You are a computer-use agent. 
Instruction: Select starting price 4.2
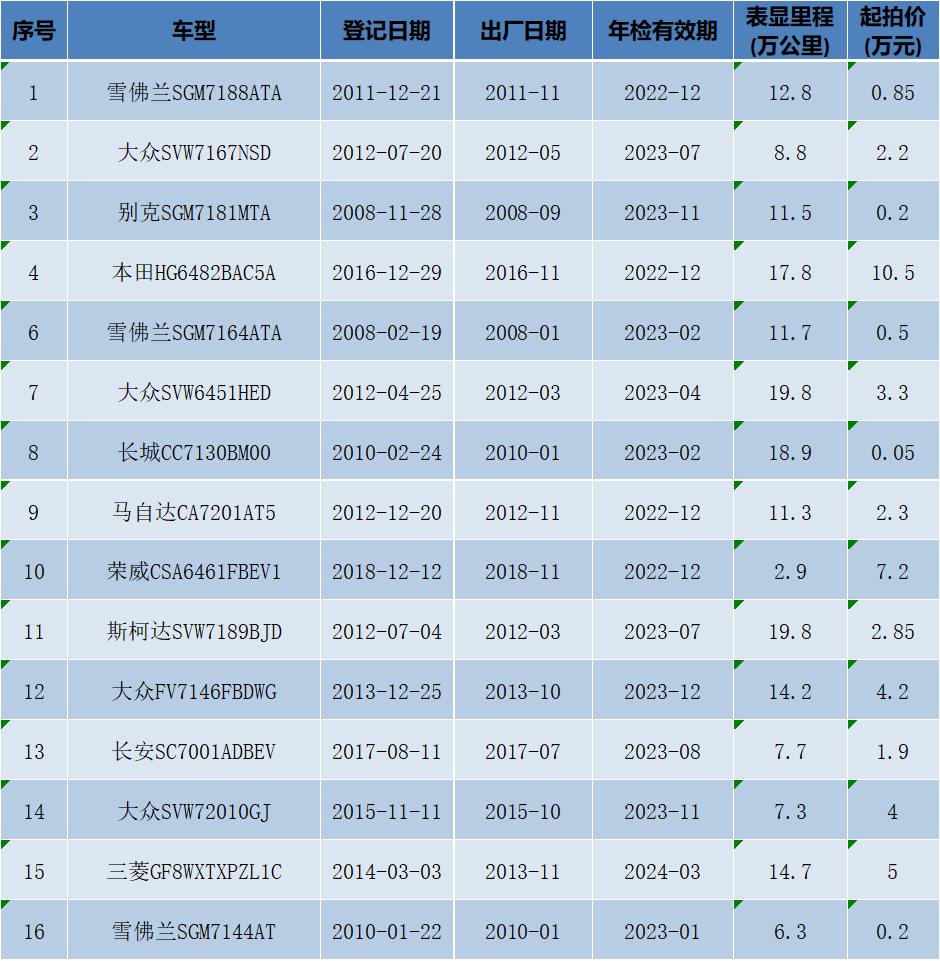(893, 691)
